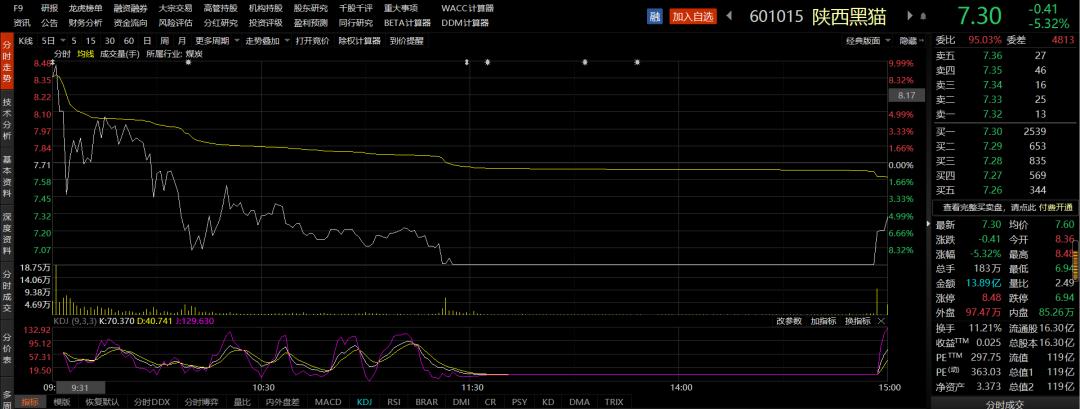Click 隐藏 to collapse the side panel
Viewport: 1080px width, 409px height.
(x=912, y=41)
